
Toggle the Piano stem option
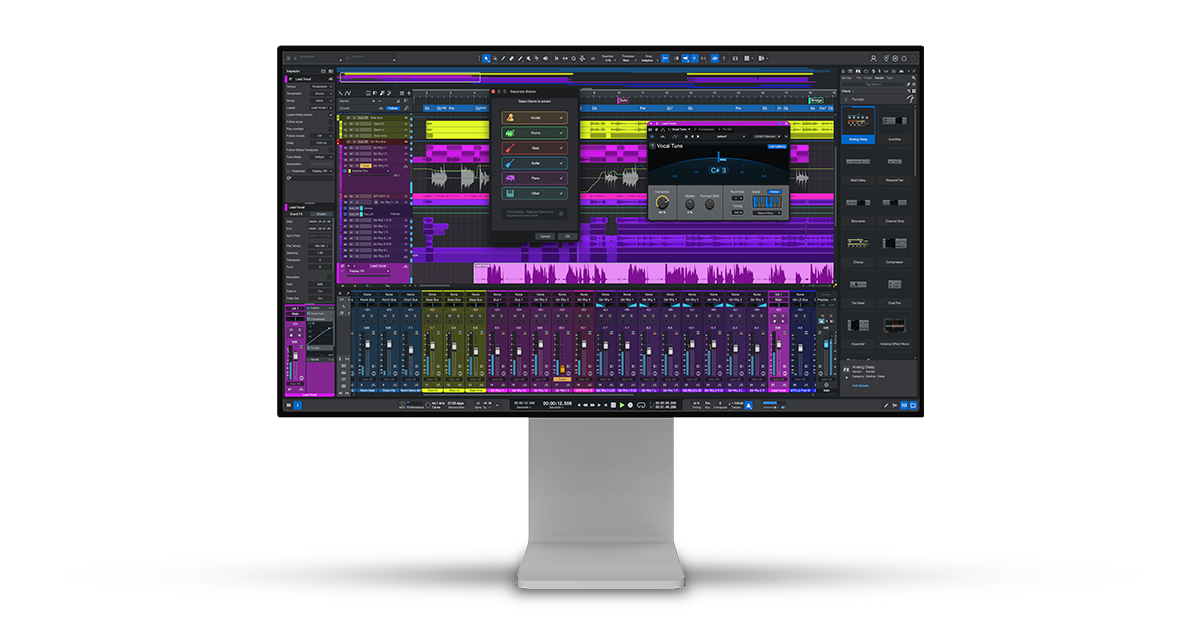click(x=535, y=178)
